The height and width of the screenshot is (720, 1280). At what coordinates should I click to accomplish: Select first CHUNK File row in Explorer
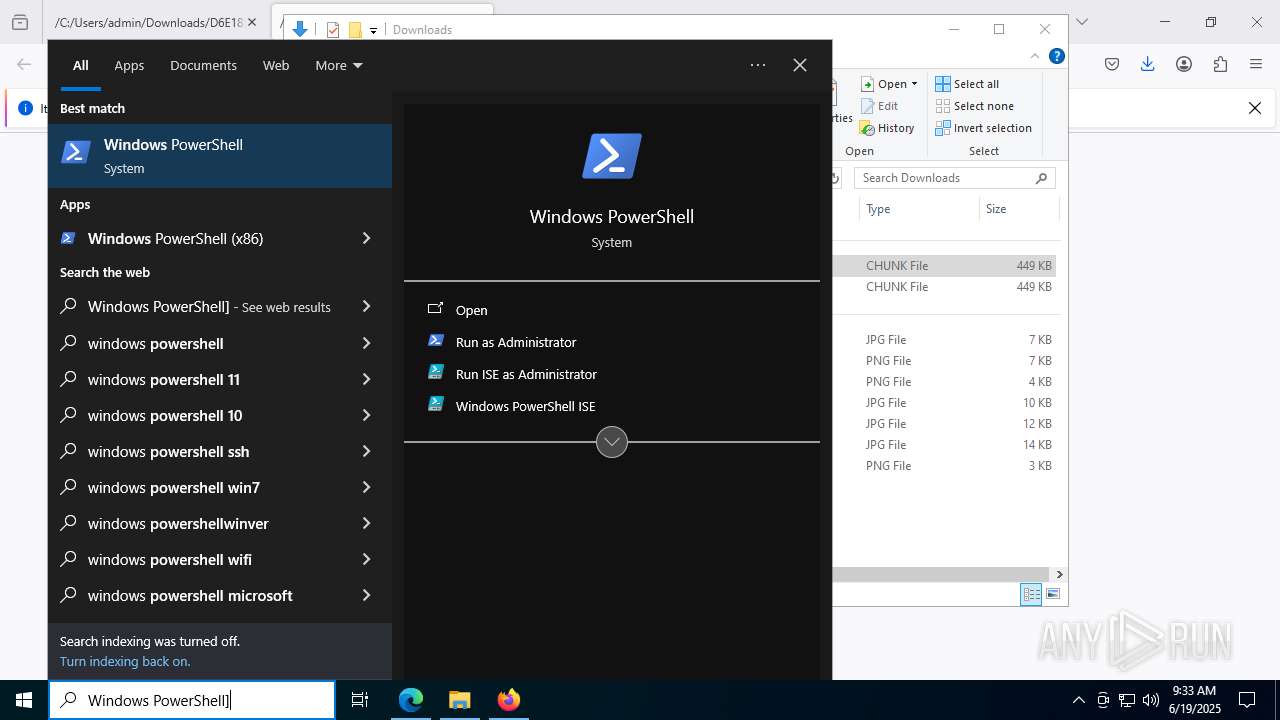tap(944, 266)
